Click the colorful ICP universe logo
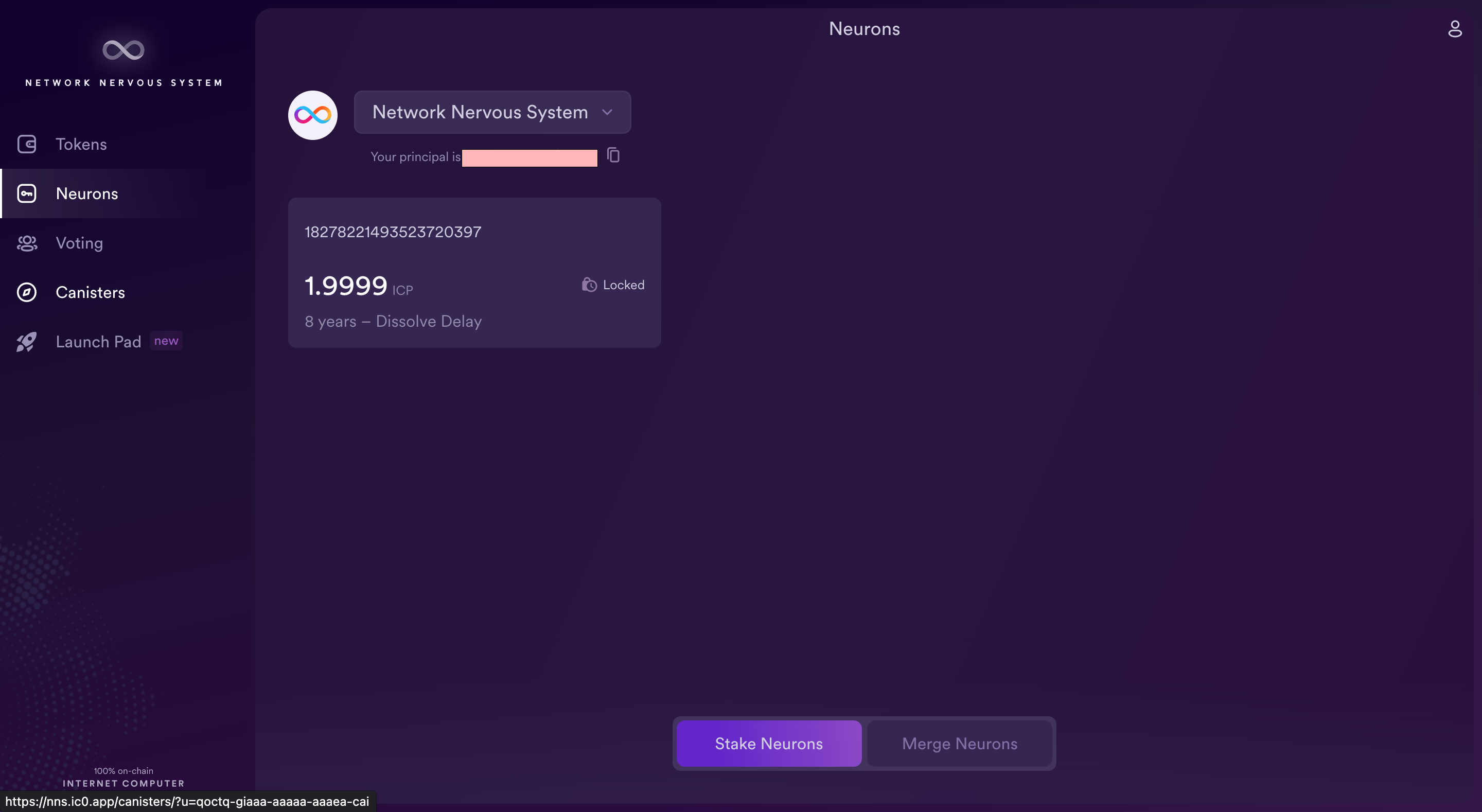The image size is (1482, 812). 312,115
